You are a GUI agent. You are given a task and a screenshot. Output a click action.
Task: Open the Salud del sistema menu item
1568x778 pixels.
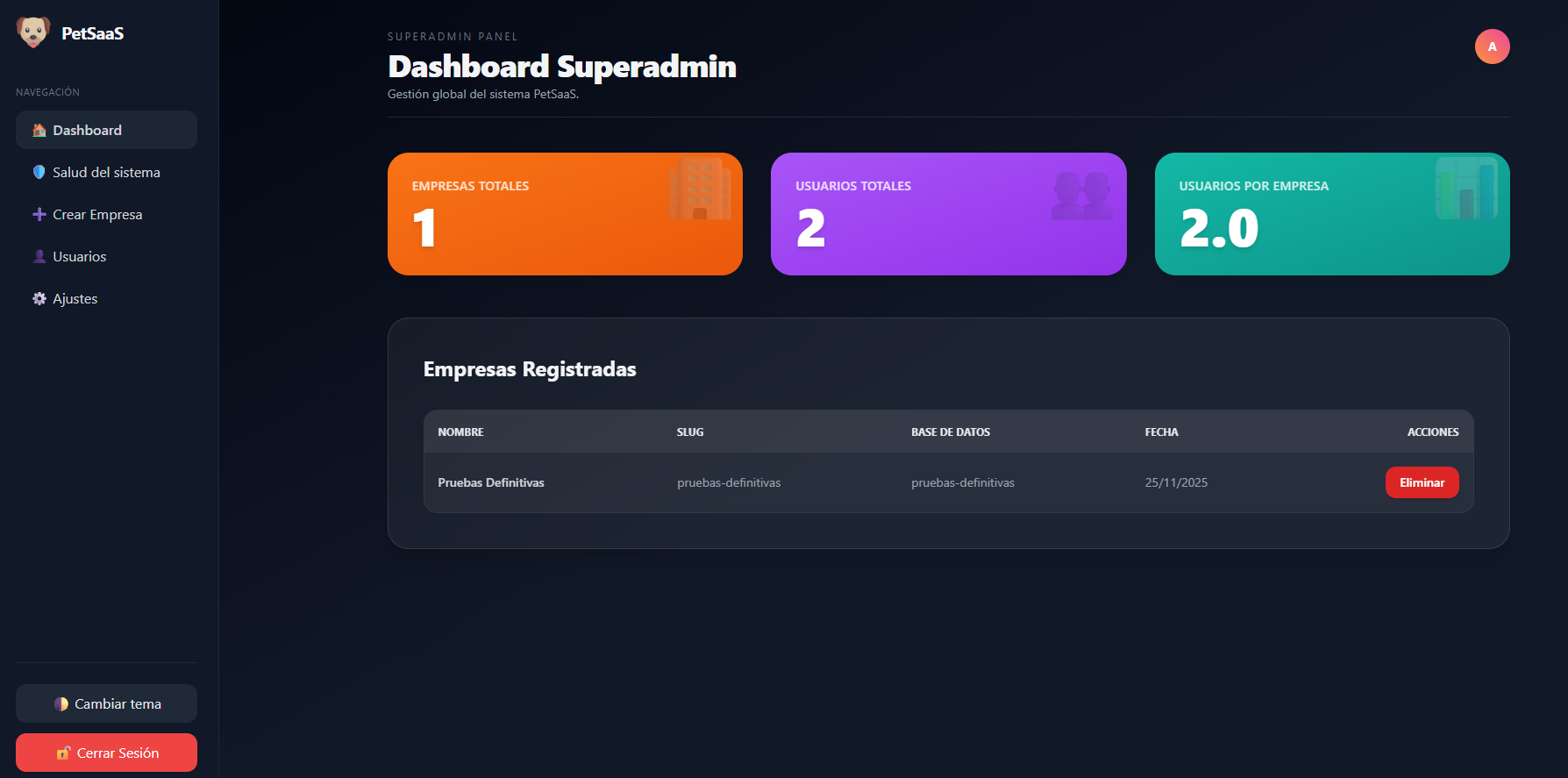pos(106,173)
